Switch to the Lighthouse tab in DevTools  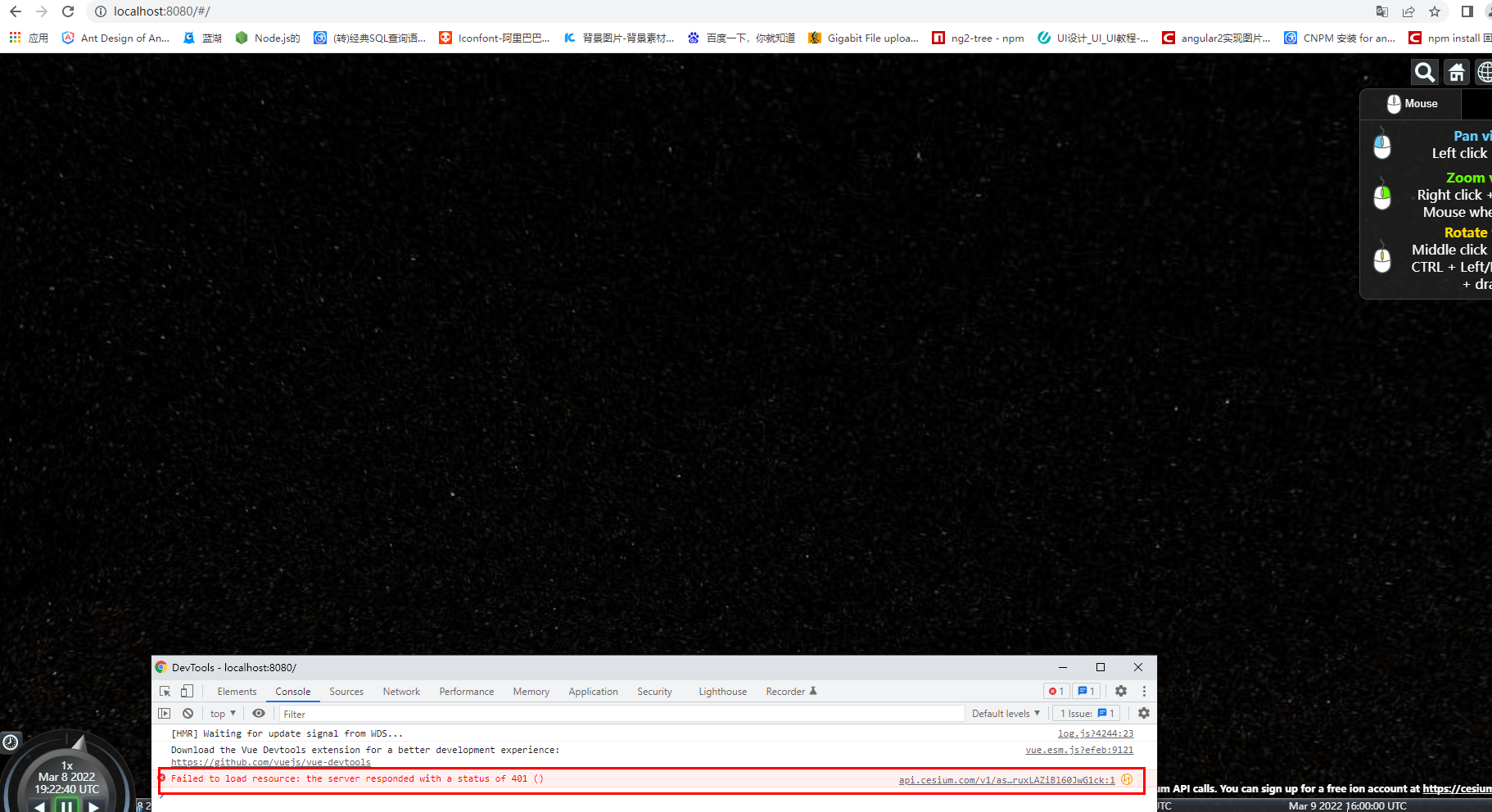click(723, 692)
